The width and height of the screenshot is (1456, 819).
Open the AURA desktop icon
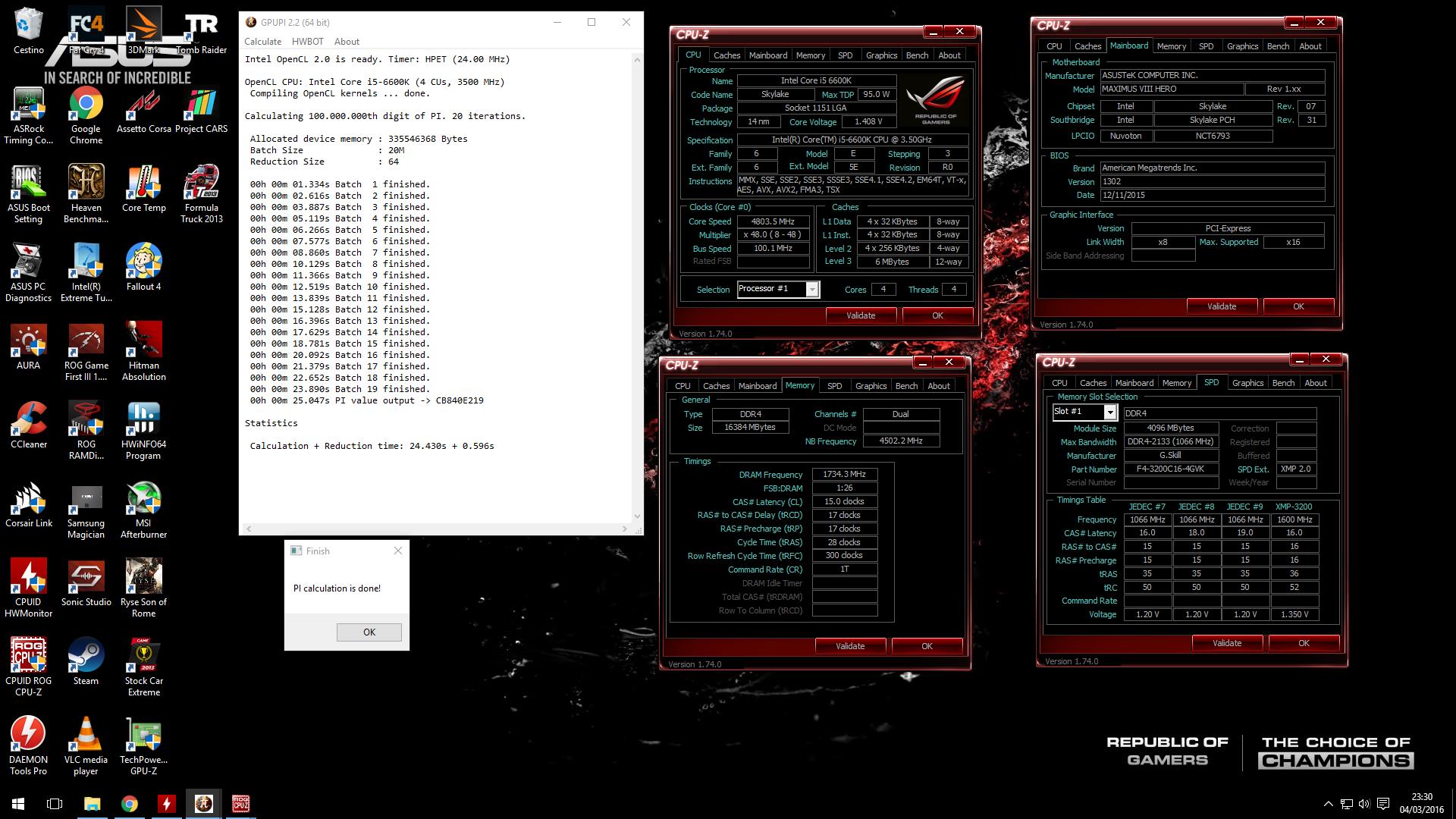tap(29, 347)
